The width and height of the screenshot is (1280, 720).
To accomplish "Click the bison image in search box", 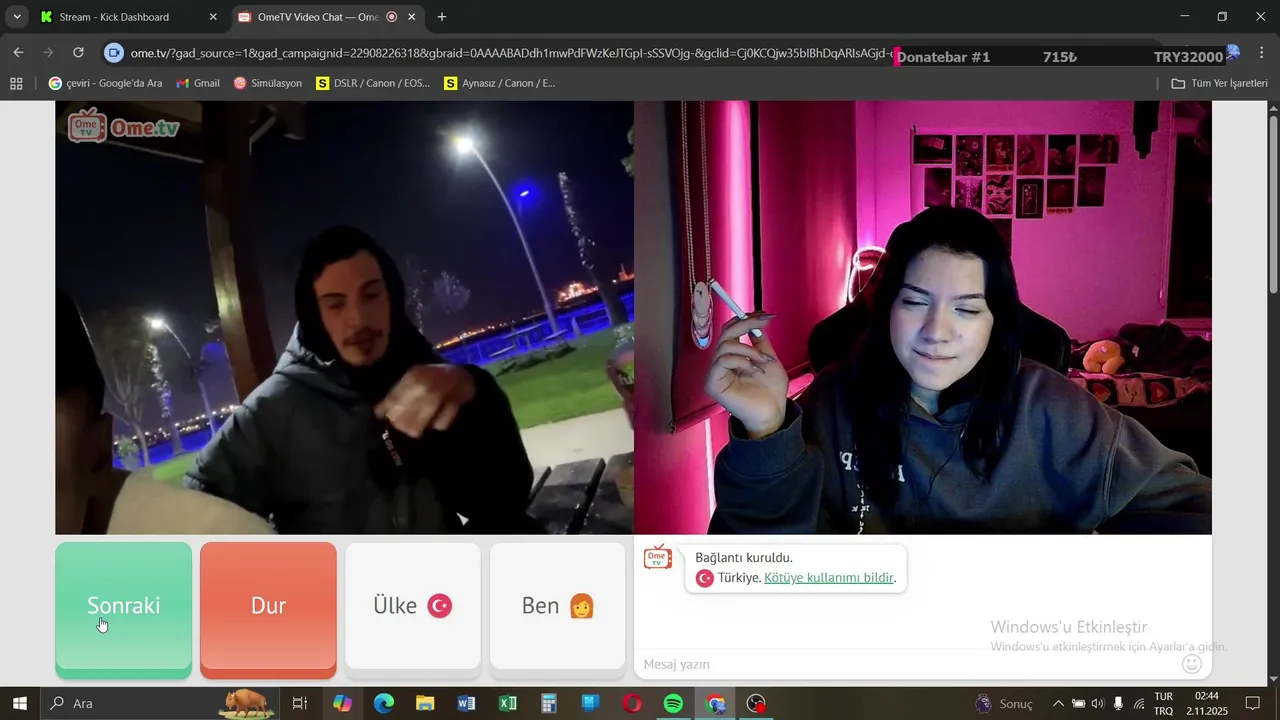I will click(246, 703).
